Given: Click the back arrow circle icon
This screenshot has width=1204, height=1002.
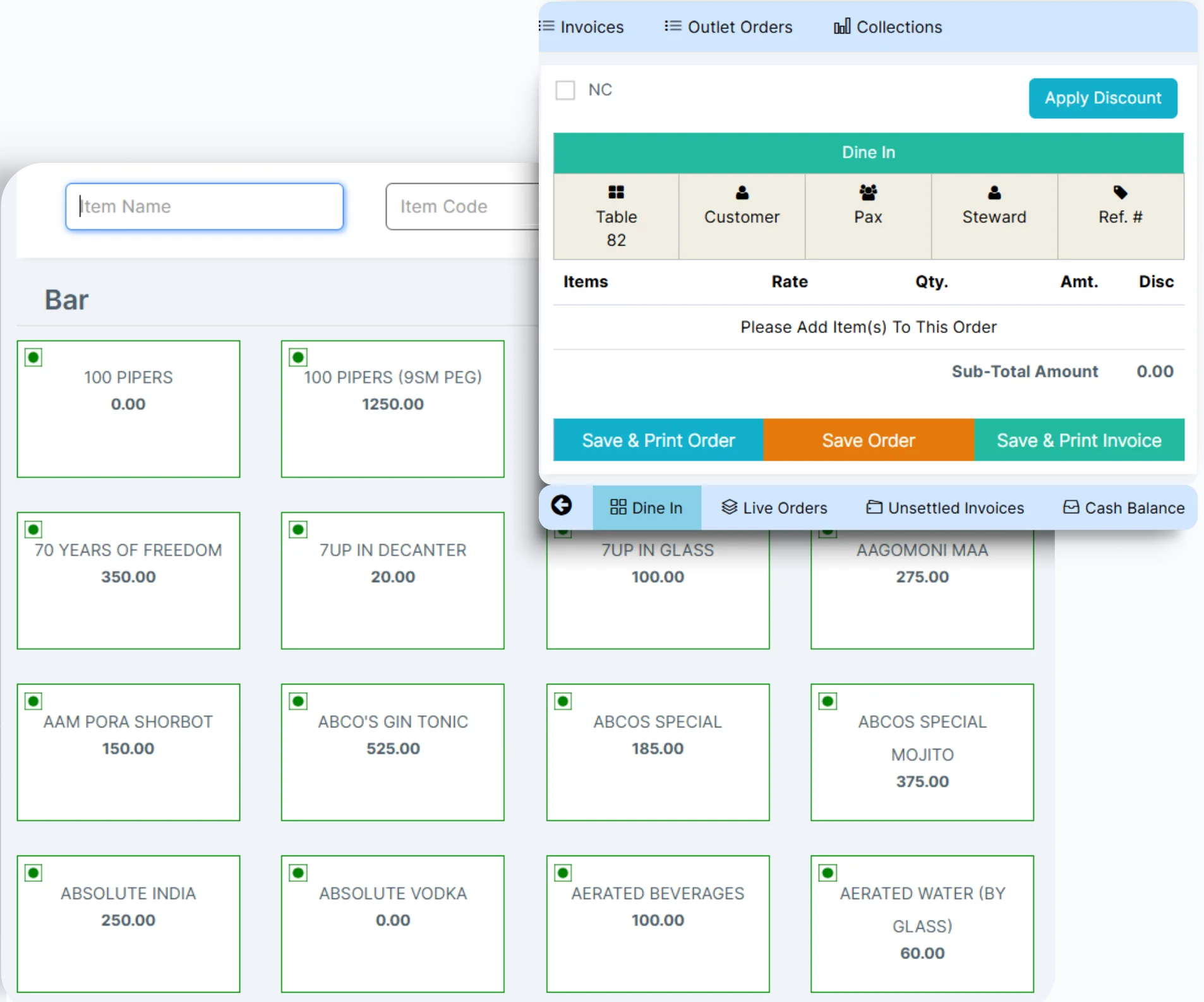Looking at the screenshot, I should tap(561, 506).
